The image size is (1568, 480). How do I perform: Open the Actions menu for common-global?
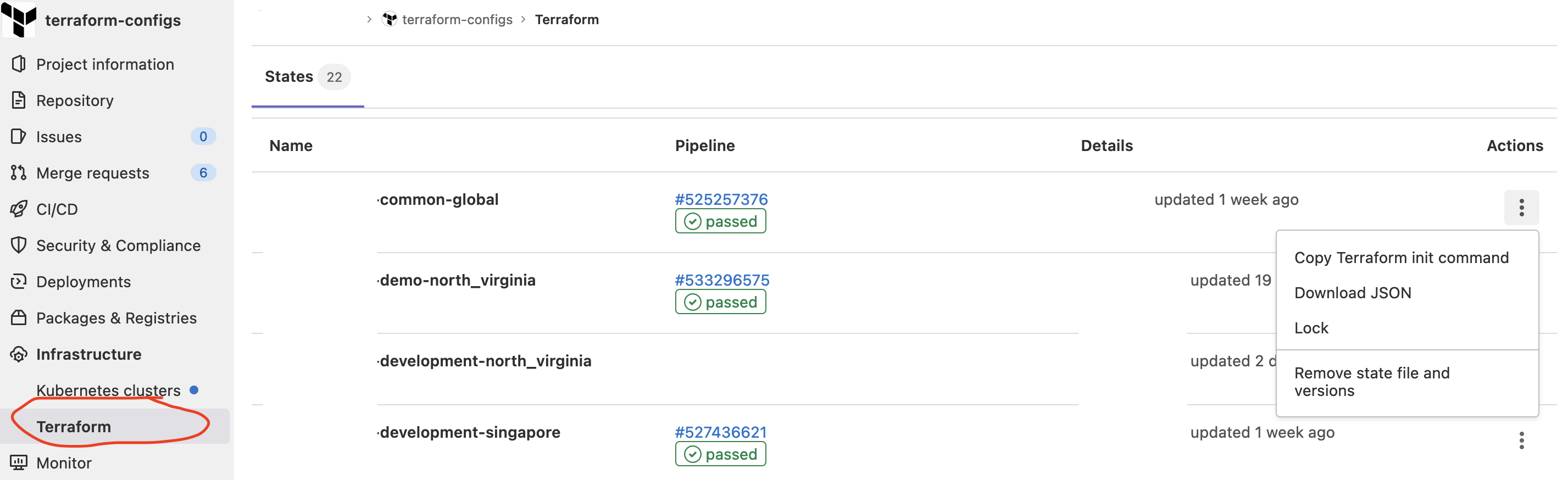1522,208
